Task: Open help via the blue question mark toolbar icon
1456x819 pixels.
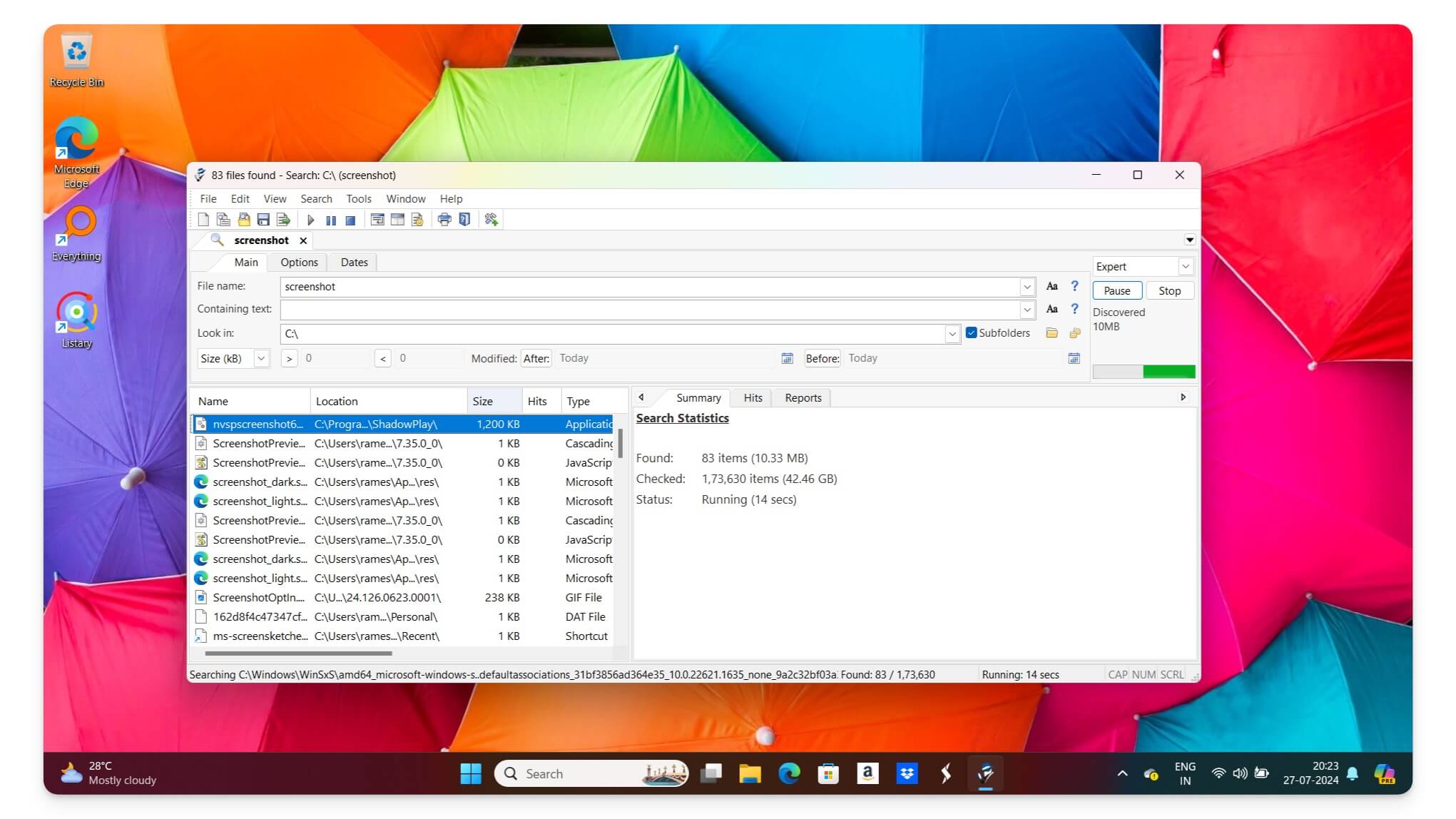Action: pyautogui.click(x=464, y=219)
